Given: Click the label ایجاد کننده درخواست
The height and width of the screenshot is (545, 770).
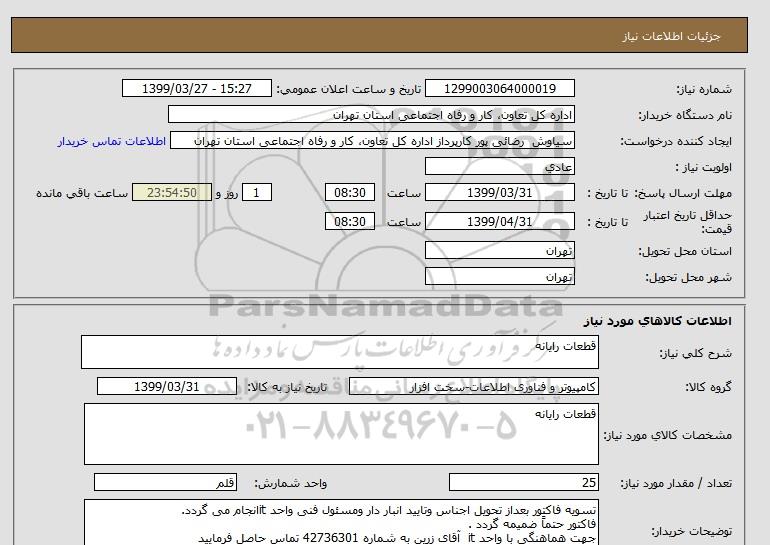Looking at the screenshot, I should pos(676,141).
